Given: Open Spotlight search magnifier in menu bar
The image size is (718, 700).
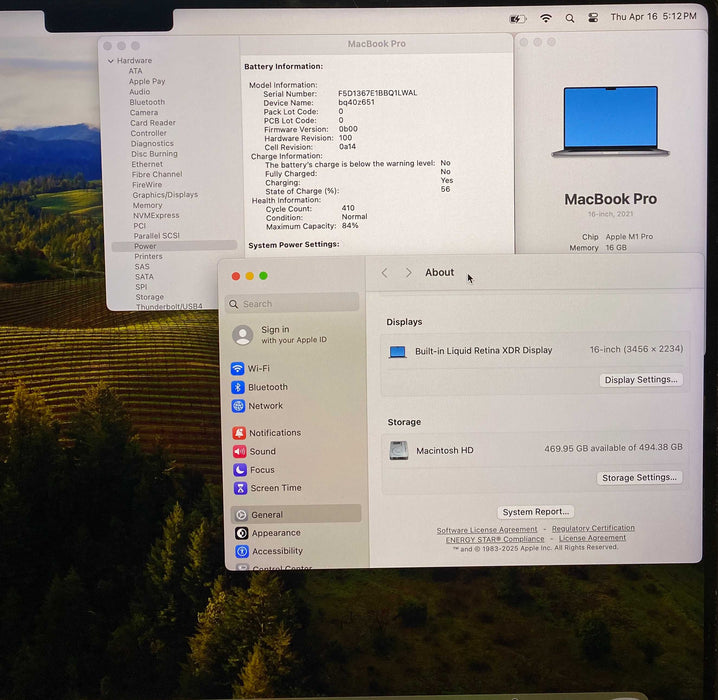Looking at the screenshot, I should tap(570, 18).
